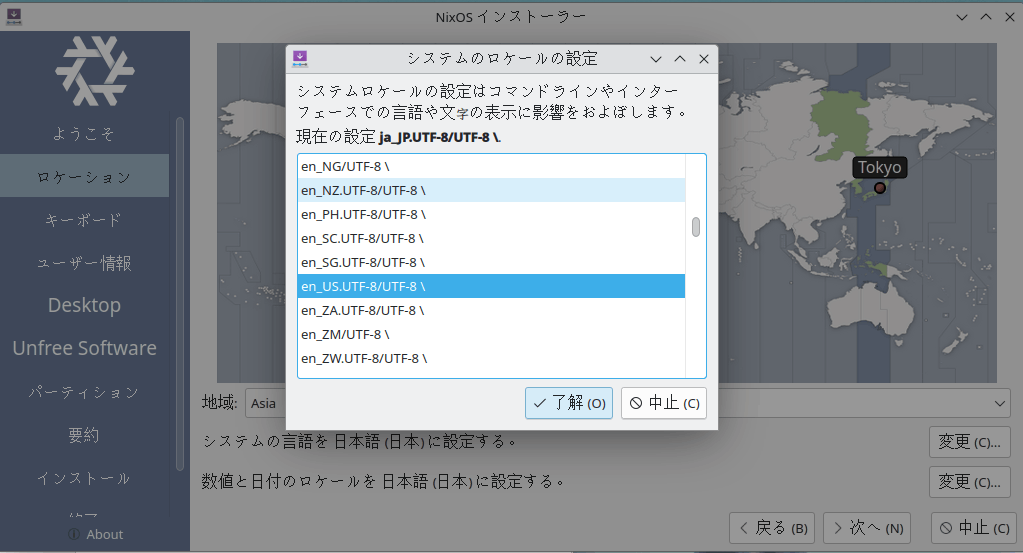
Task: Open キーボード step in sidebar
Action: pos(84,220)
